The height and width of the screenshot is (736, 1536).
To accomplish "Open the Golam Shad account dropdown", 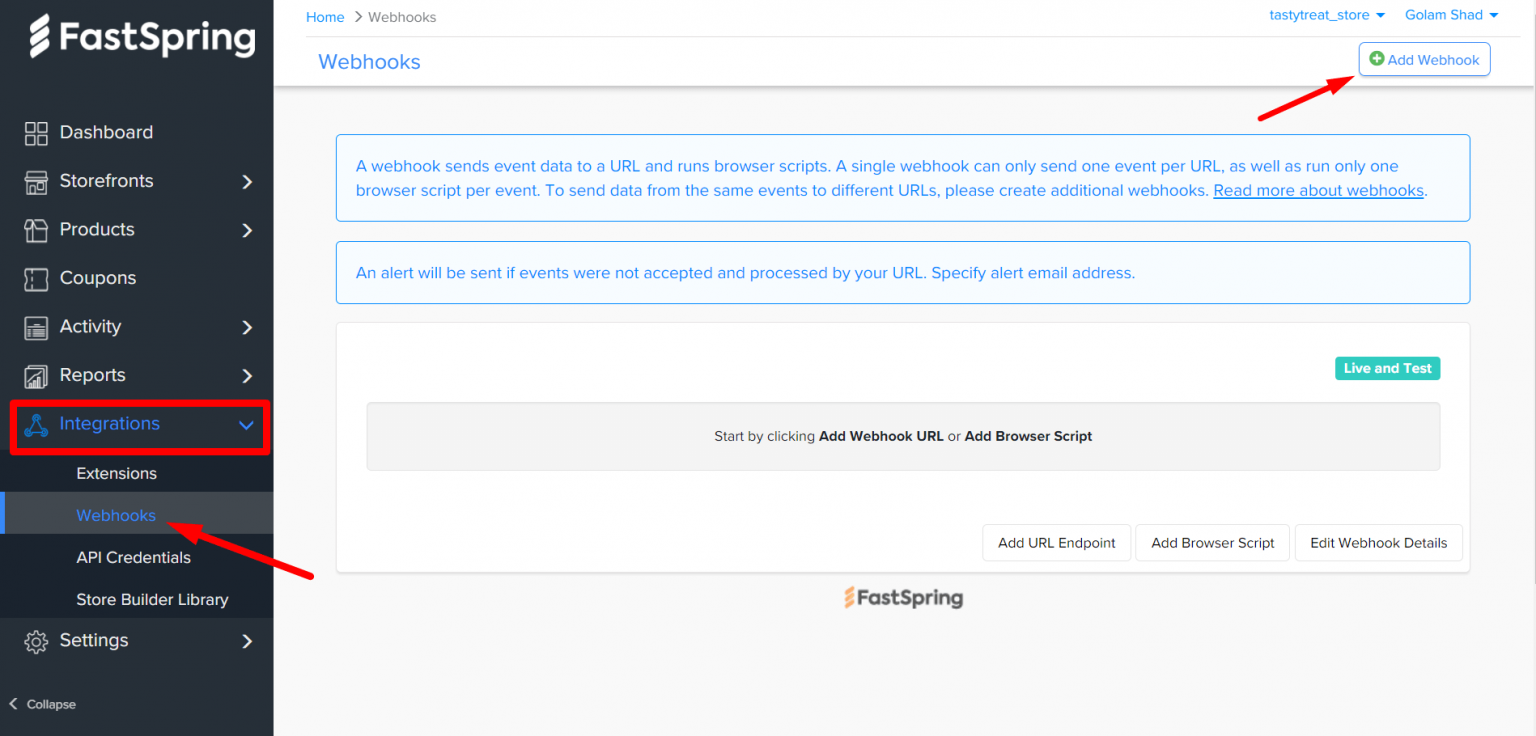I will pyautogui.click(x=1451, y=14).
